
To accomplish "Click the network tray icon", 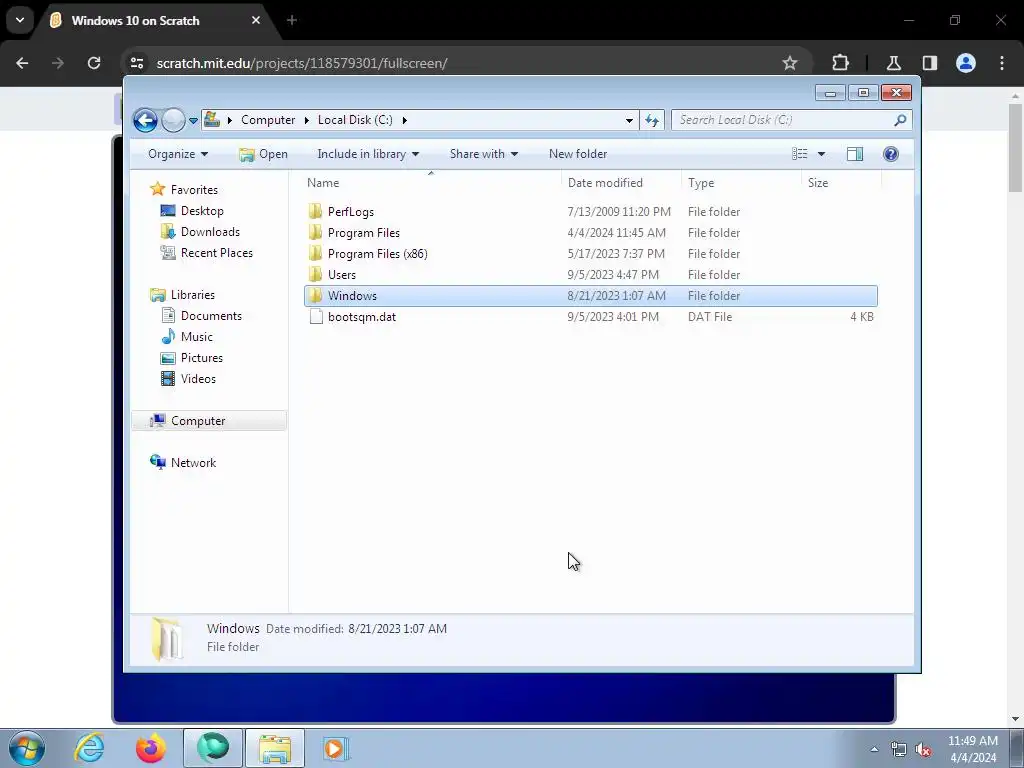I will (899, 750).
